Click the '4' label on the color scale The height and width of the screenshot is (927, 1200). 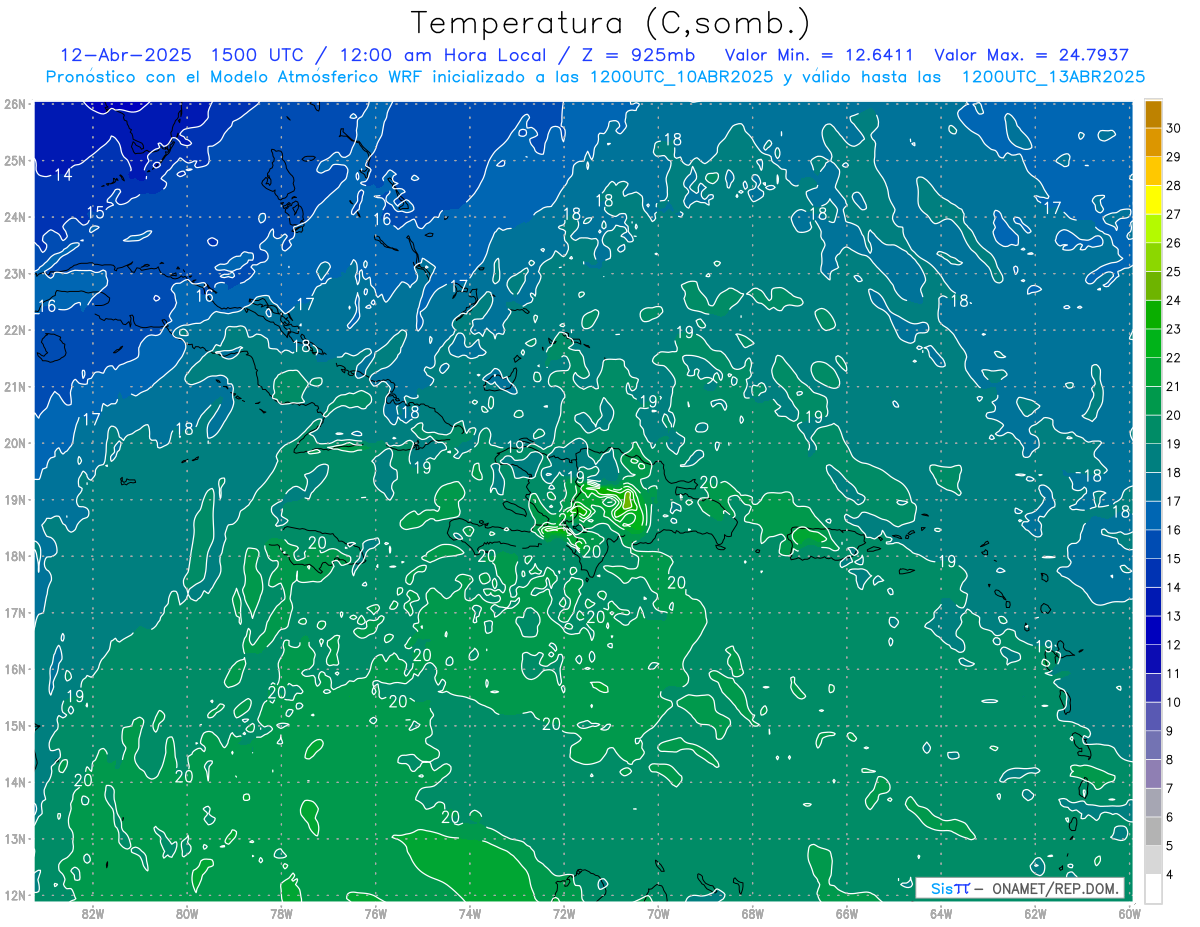[x=1170, y=874]
